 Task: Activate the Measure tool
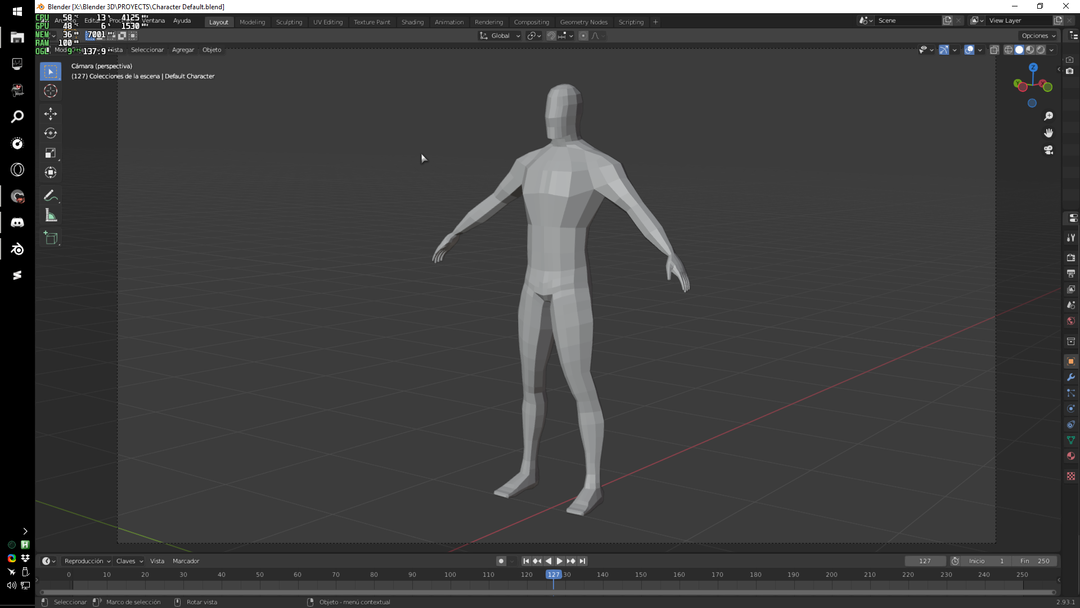[x=51, y=214]
